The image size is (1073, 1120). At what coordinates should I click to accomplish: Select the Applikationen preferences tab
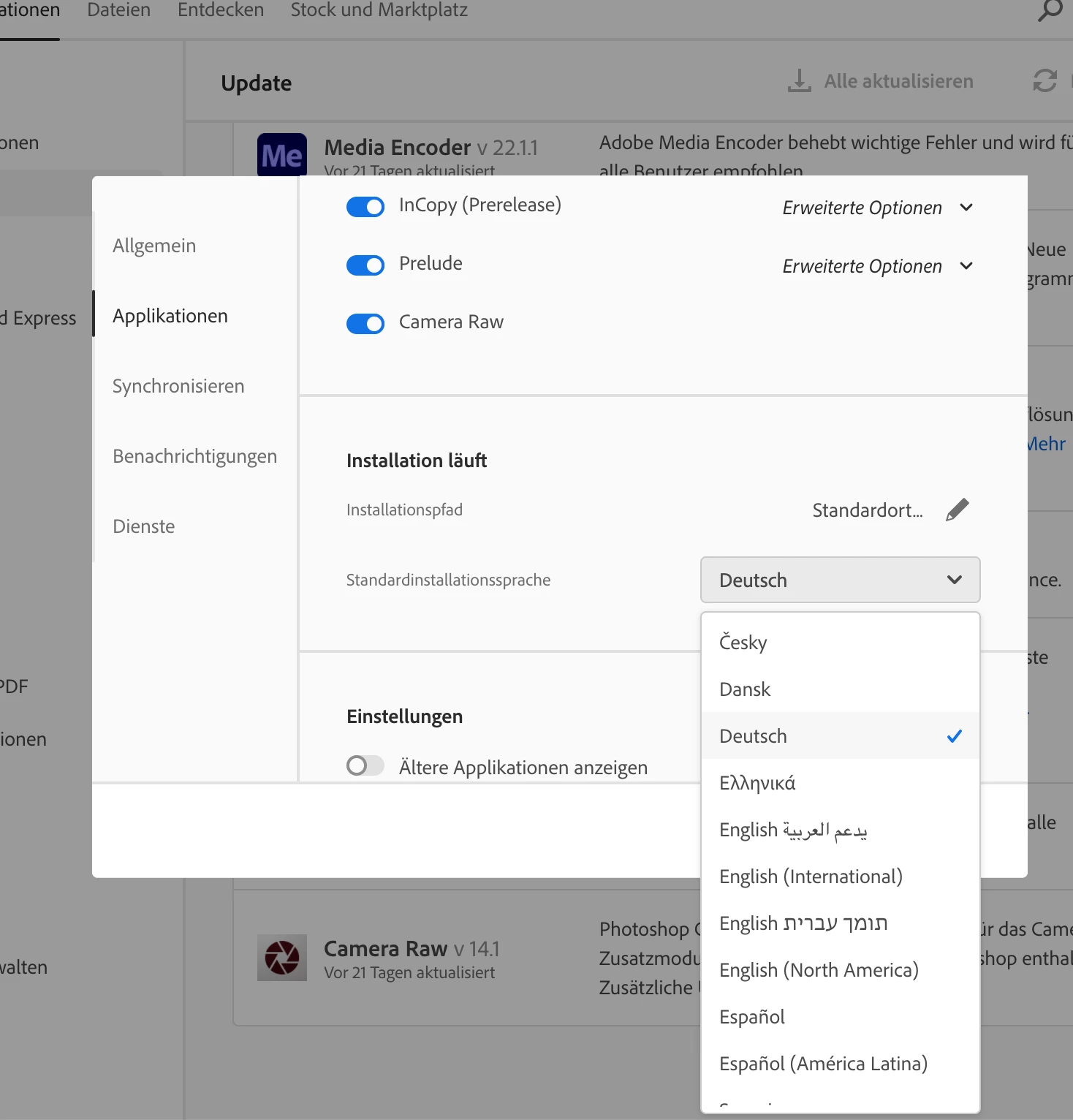coord(170,316)
